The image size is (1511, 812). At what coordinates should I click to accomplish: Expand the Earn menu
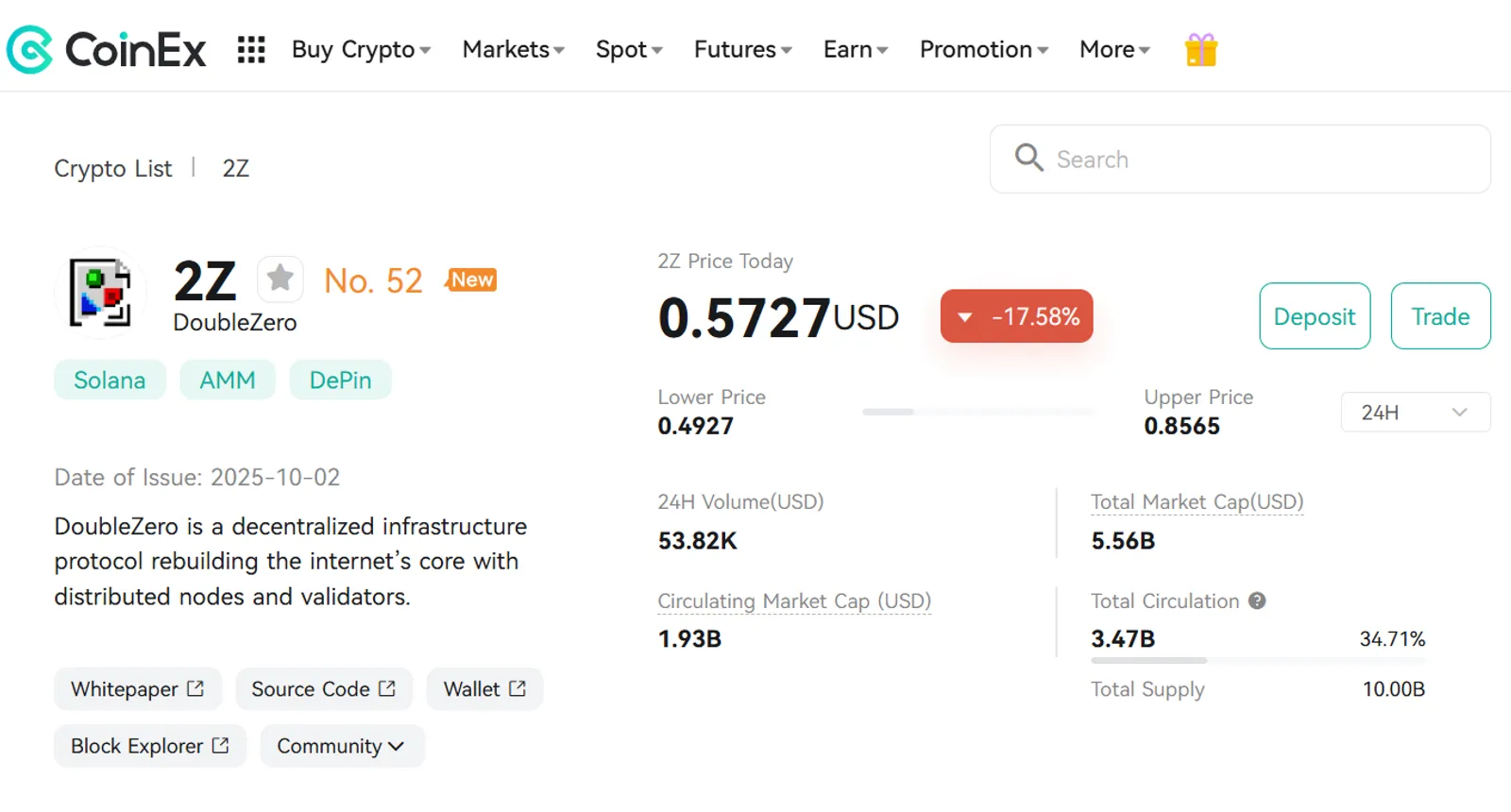(856, 49)
